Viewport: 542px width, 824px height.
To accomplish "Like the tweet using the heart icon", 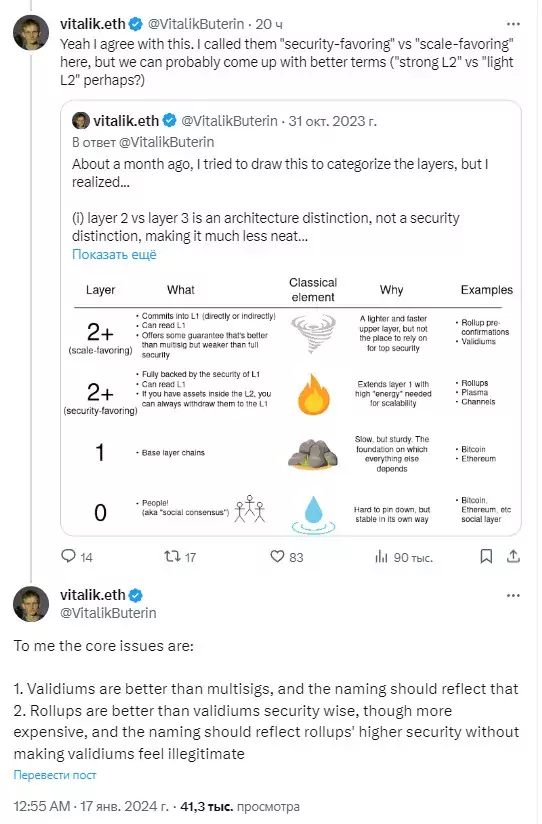I will [277, 556].
